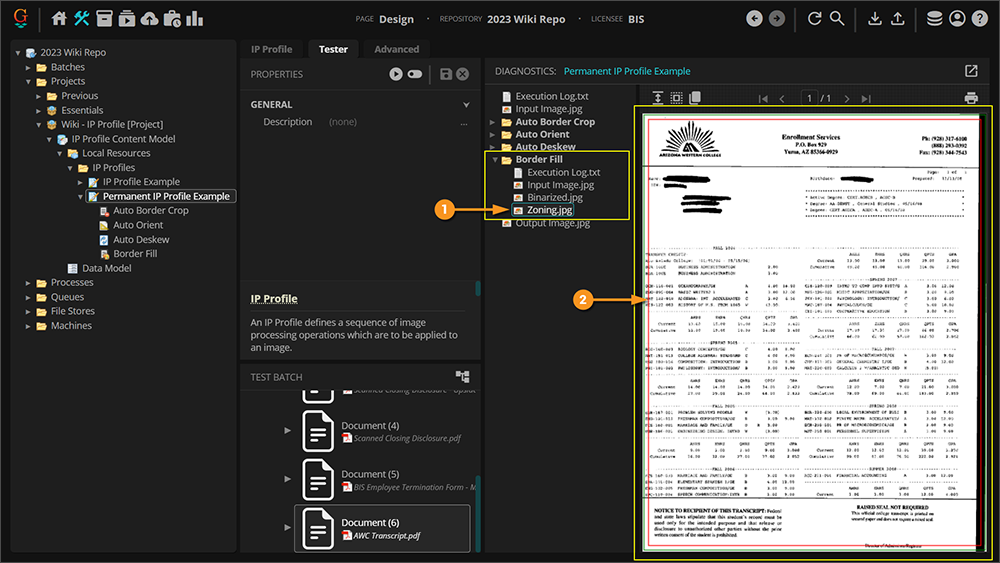Print the diagnostic image
The height and width of the screenshot is (563, 1000).
click(x=971, y=98)
